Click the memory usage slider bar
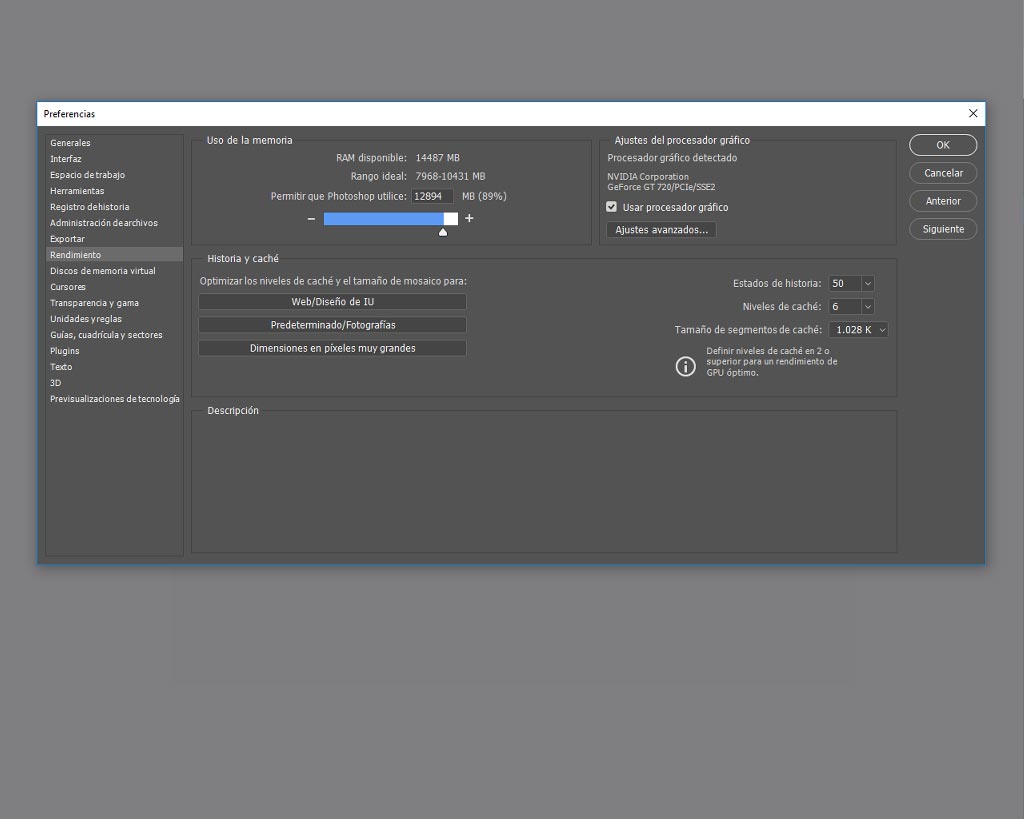The image size is (1024, 819). click(391, 219)
